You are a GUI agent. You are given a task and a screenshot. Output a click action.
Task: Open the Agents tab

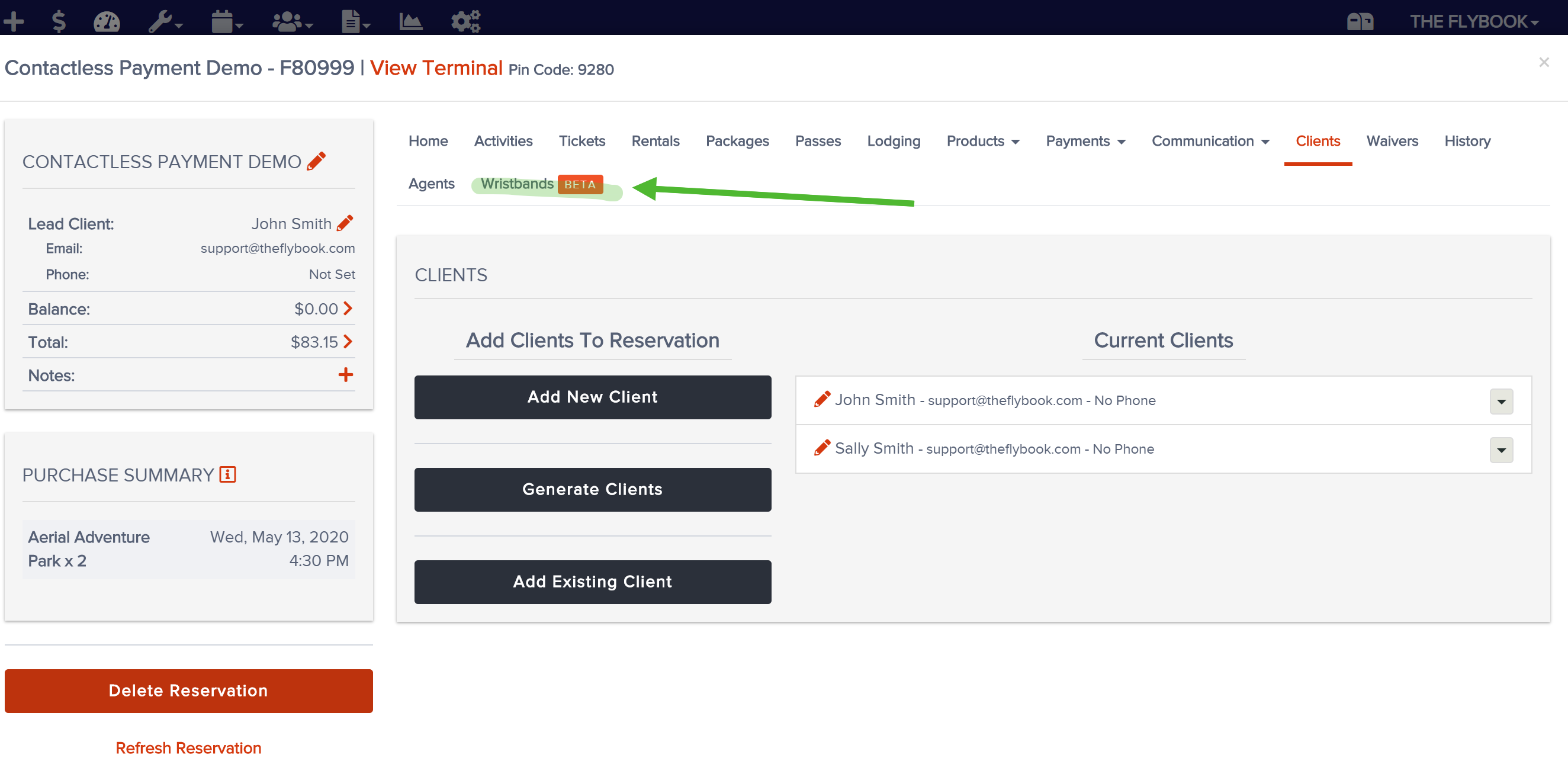[x=431, y=183]
